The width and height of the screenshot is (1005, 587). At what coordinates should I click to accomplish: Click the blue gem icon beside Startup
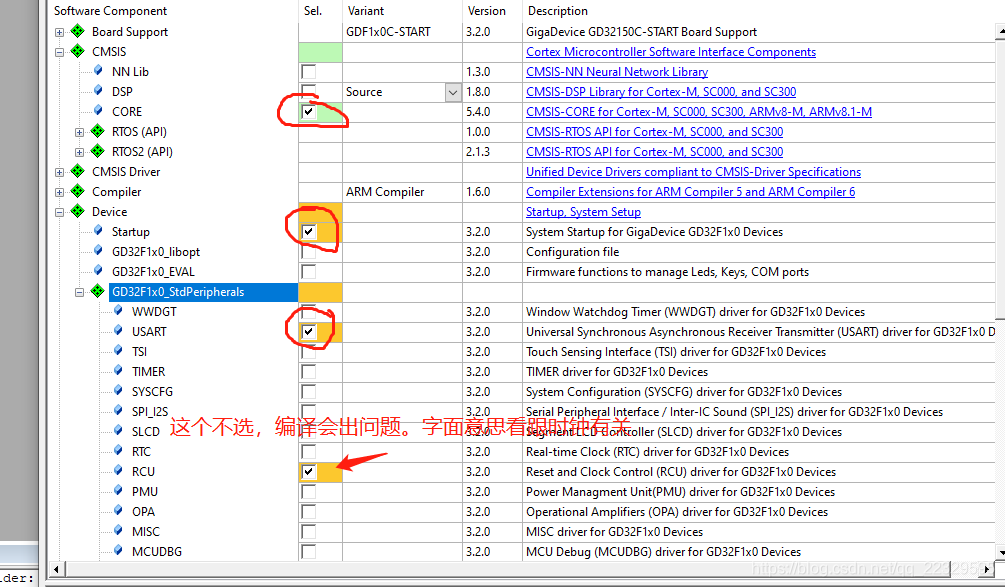coord(98,231)
